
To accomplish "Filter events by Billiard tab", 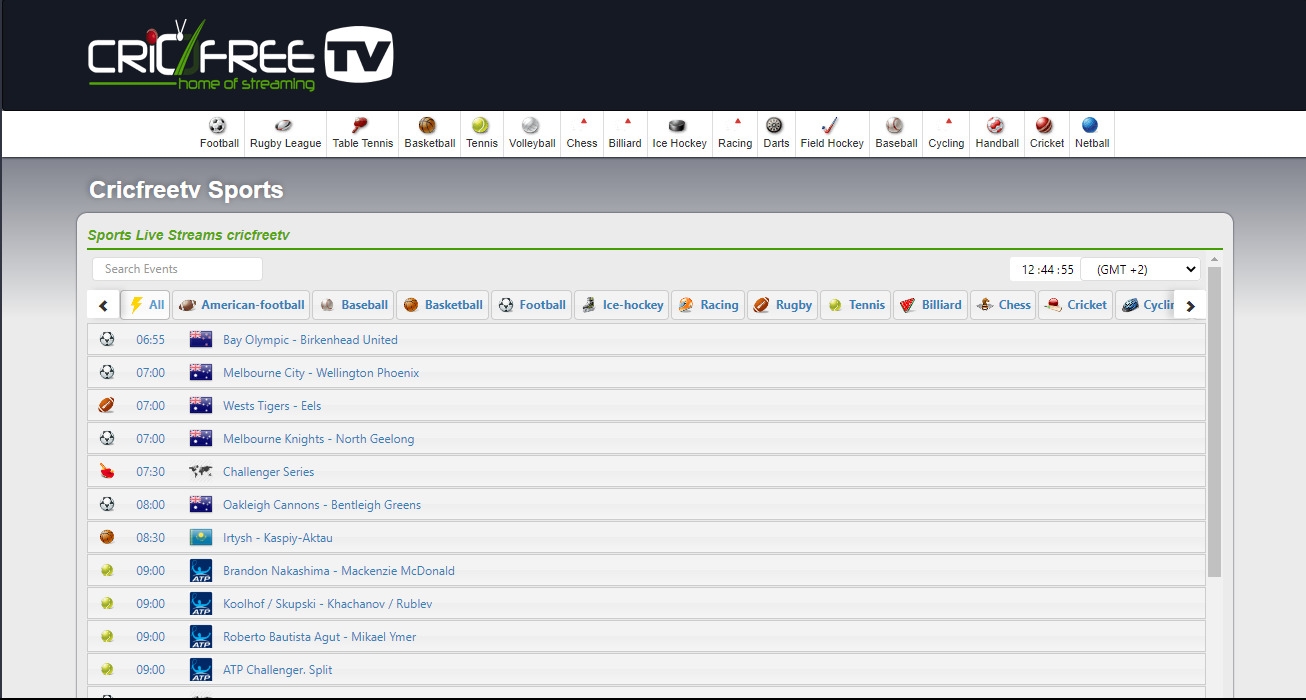I will point(930,305).
